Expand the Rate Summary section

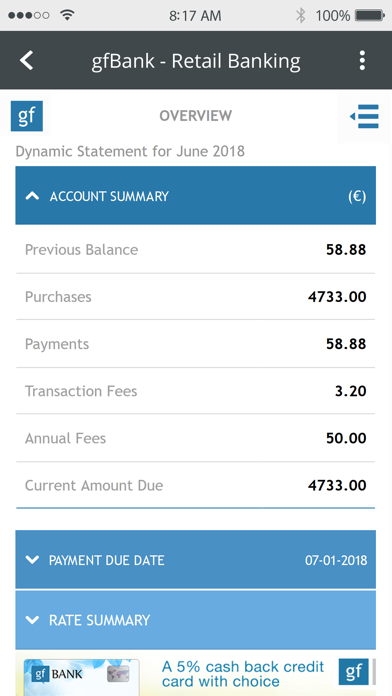[195, 620]
